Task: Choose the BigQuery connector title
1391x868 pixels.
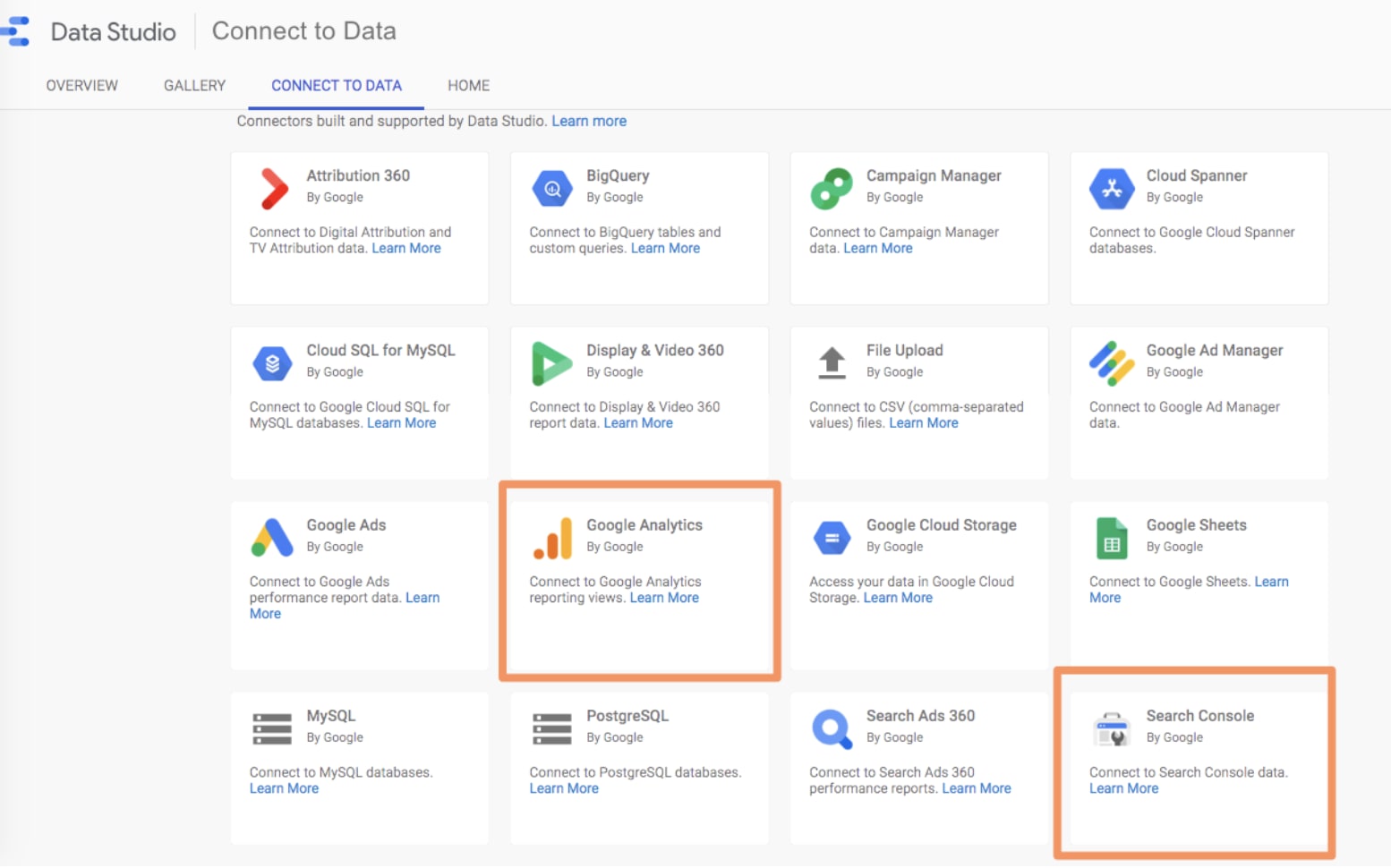Action: pyautogui.click(x=618, y=175)
